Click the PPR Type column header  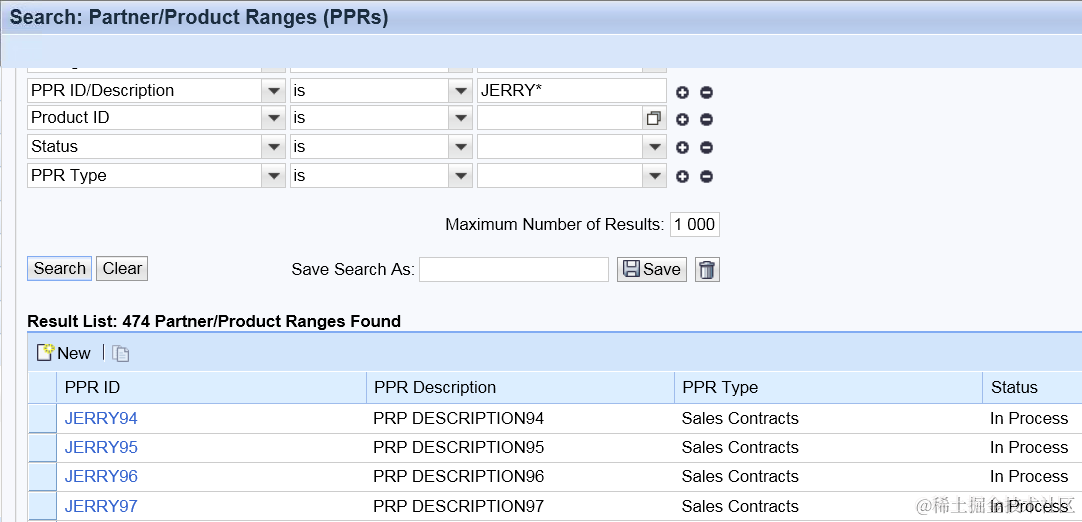pyautogui.click(x=720, y=388)
